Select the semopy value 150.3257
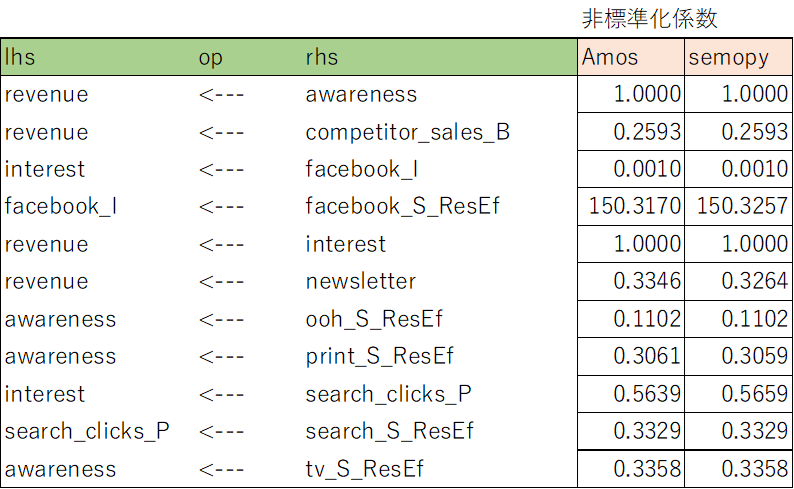This screenshot has width=794, height=489. [x=738, y=207]
